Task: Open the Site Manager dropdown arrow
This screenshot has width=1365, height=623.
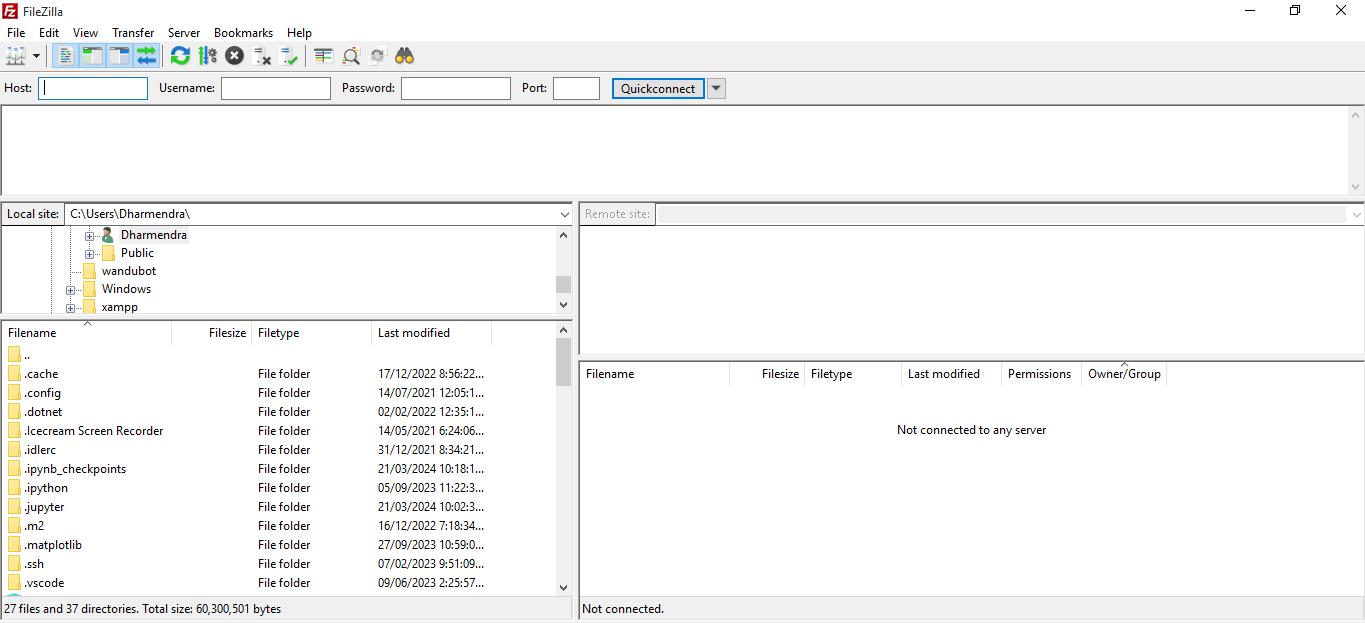Action: point(37,56)
